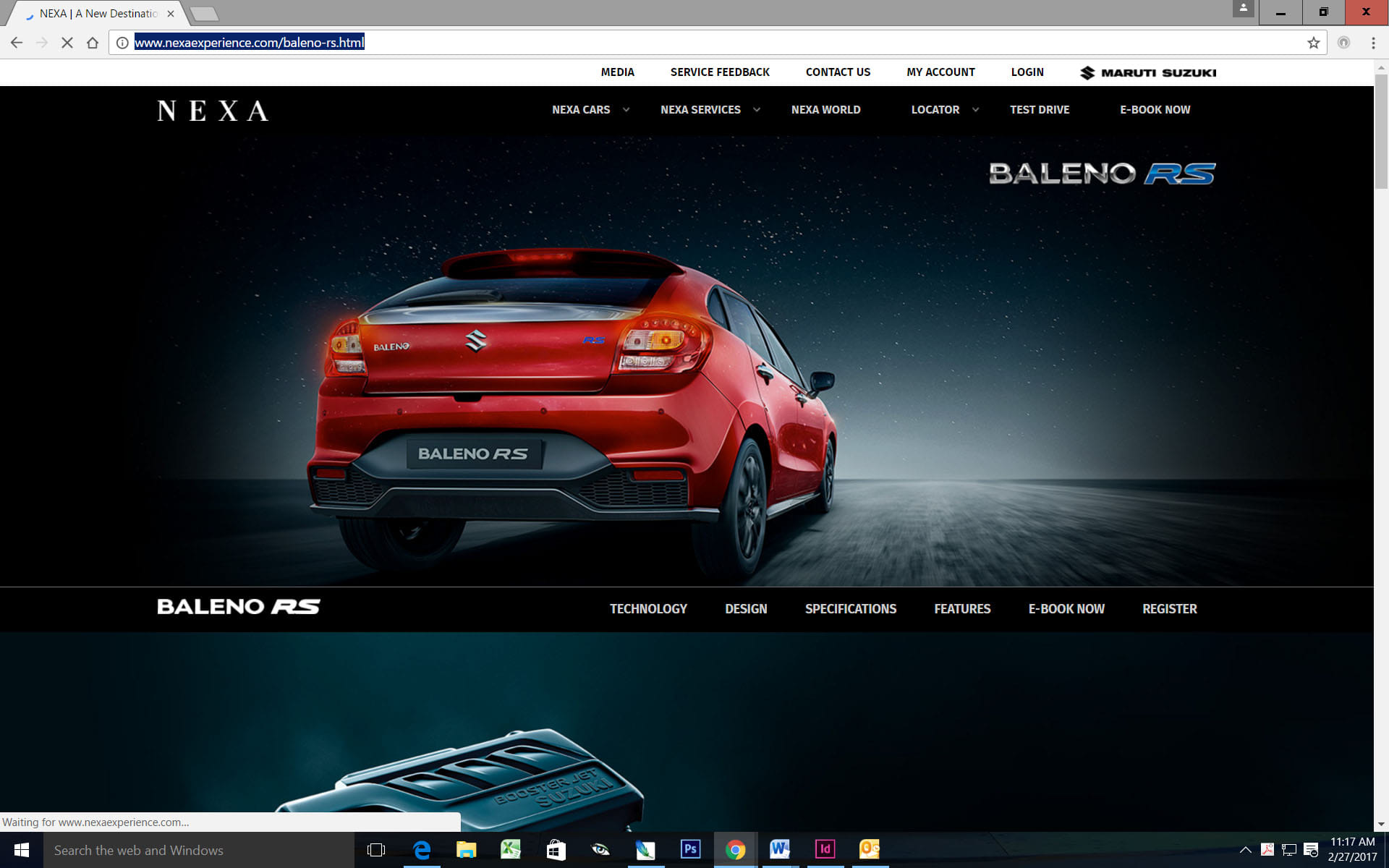Image resolution: width=1389 pixels, height=868 pixels.
Task: Click the site information icon
Action: tap(122, 43)
